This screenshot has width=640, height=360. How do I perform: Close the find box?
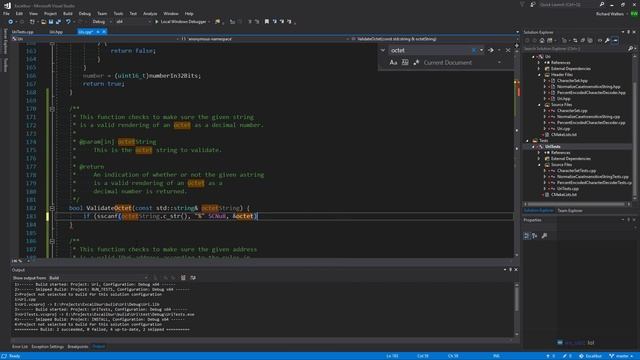tap(508, 50)
